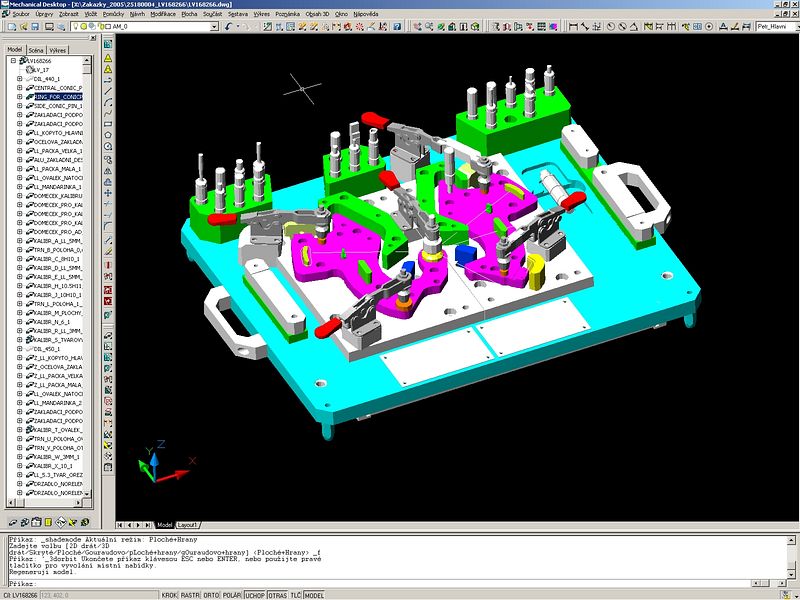Expand the CENTRAL_CONIC_P tree node
This screenshot has height=600, width=800.
20,88
